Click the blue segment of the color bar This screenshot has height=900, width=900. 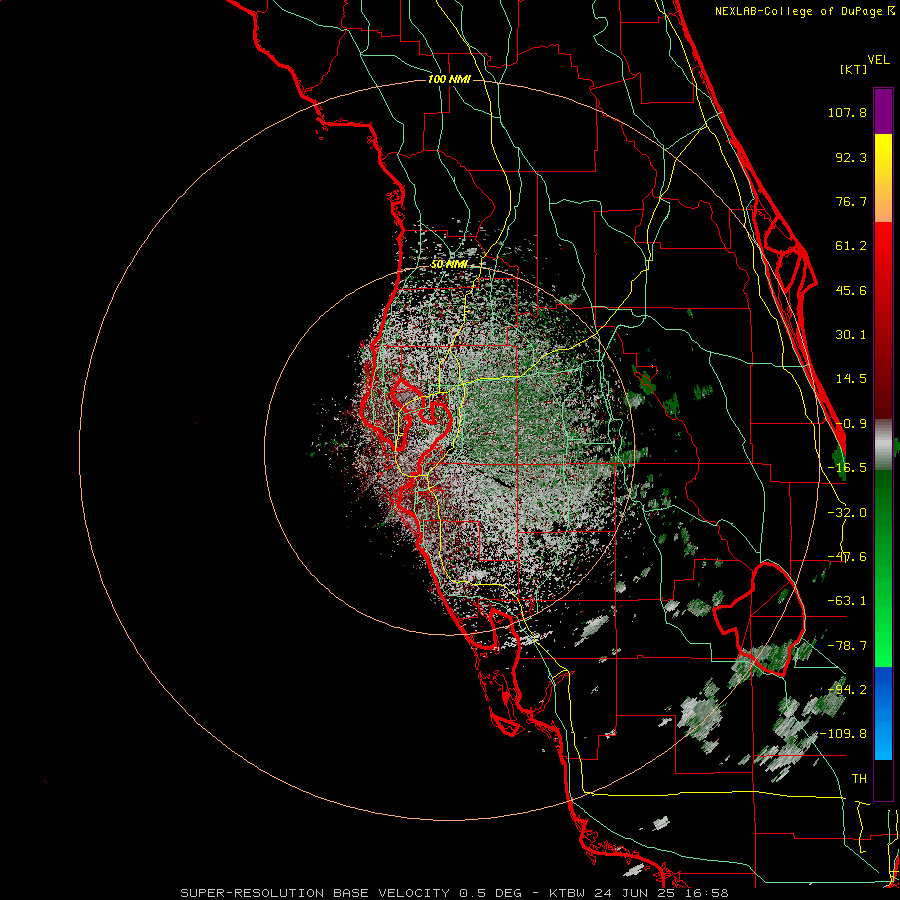pos(883,713)
